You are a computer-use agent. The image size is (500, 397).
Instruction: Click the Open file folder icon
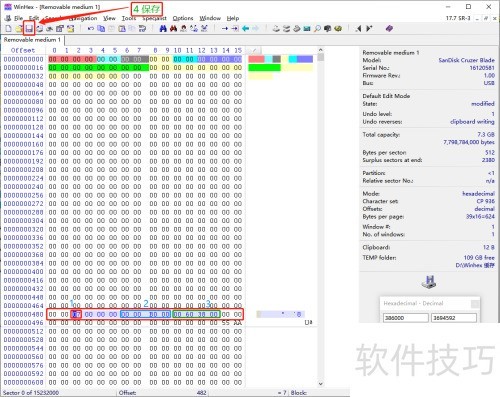click(x=19, y=29)
